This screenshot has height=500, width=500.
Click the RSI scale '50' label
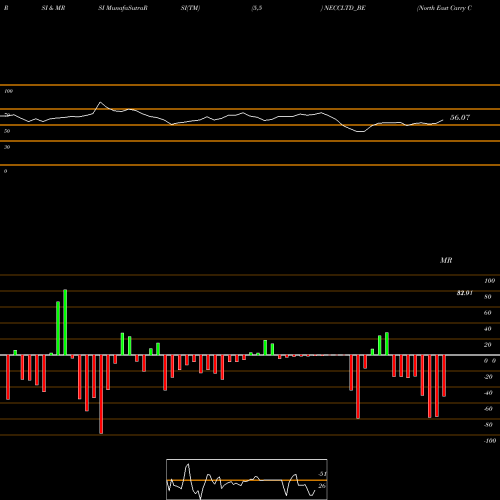click(7, 131)
